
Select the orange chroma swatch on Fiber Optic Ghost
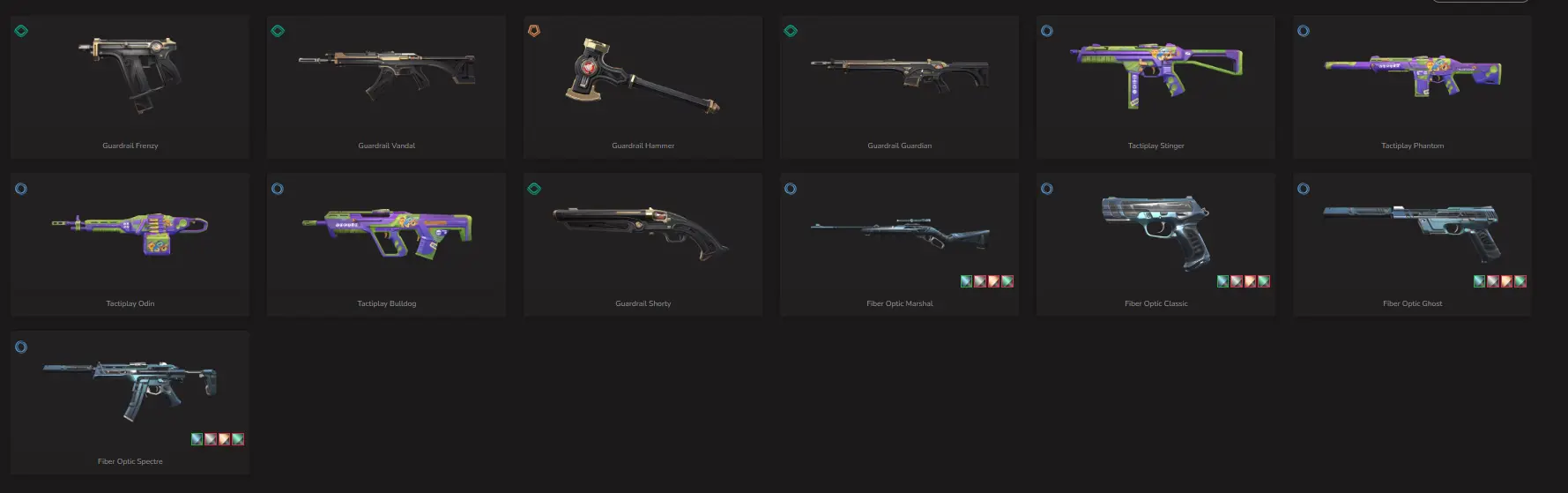point(1506,281)
